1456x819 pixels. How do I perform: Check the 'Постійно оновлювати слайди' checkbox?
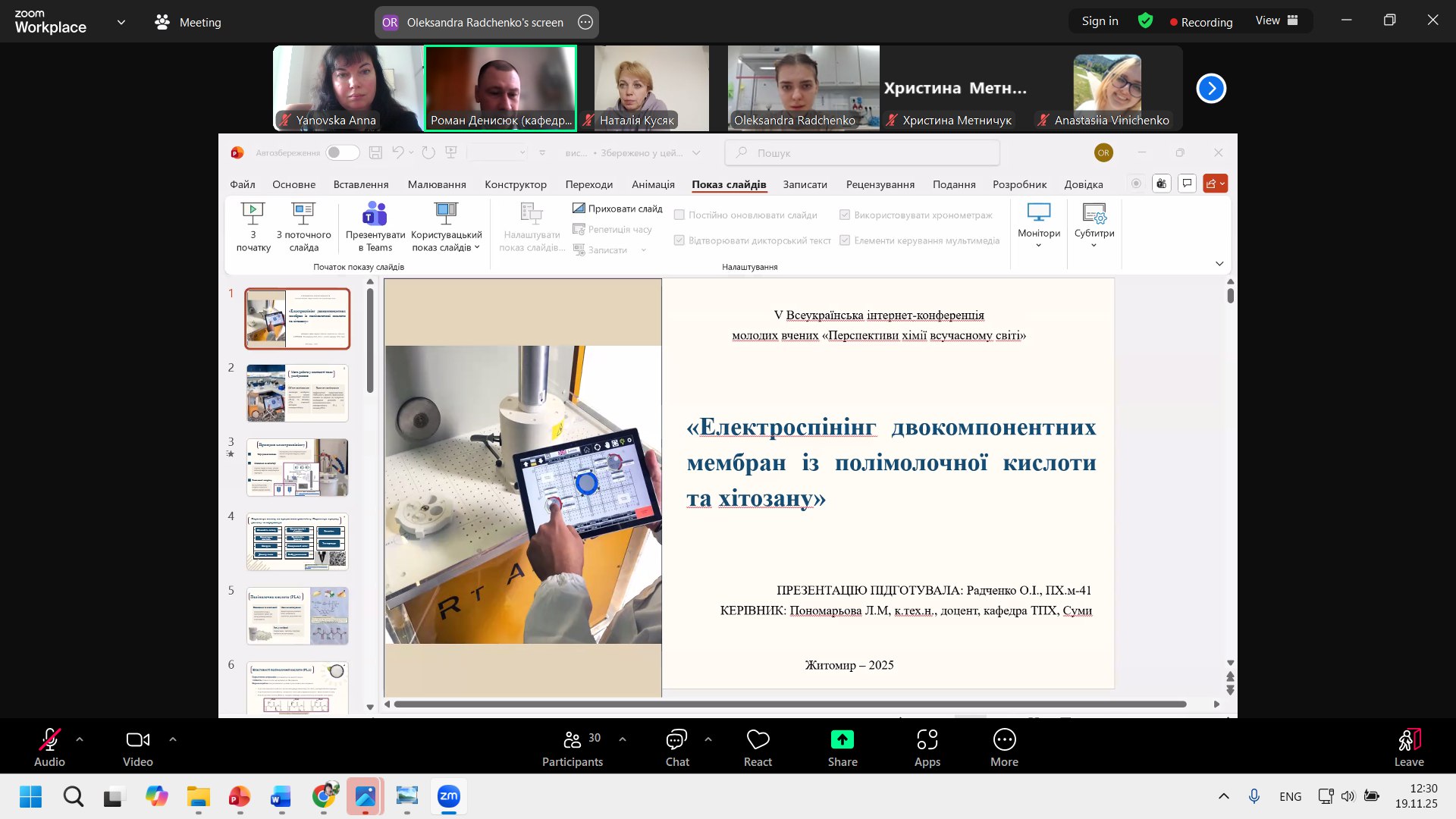tap(679, 215)
